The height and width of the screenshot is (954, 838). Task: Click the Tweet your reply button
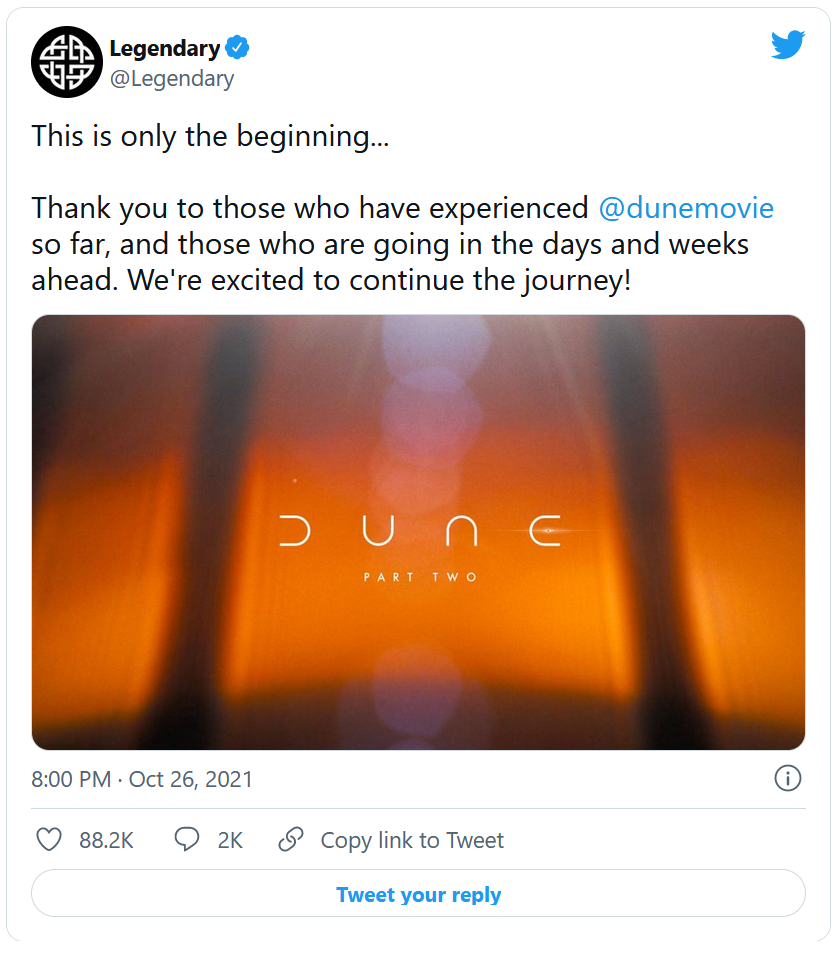[418, 893]
